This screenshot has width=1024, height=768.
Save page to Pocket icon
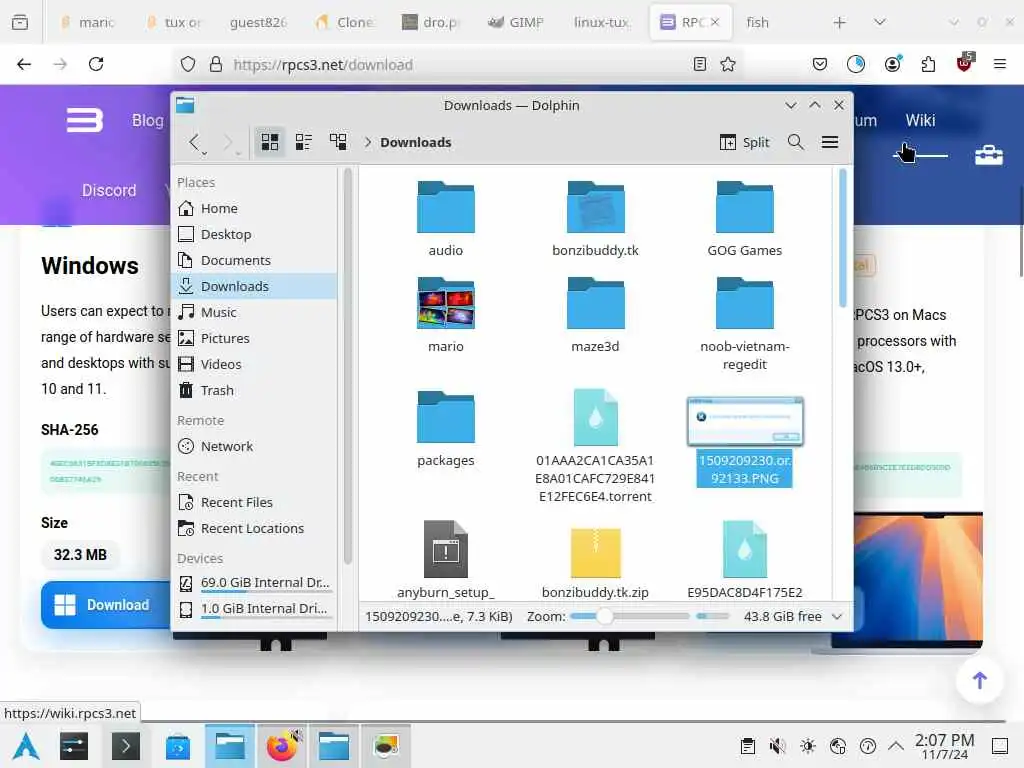(x=820, y=64)
